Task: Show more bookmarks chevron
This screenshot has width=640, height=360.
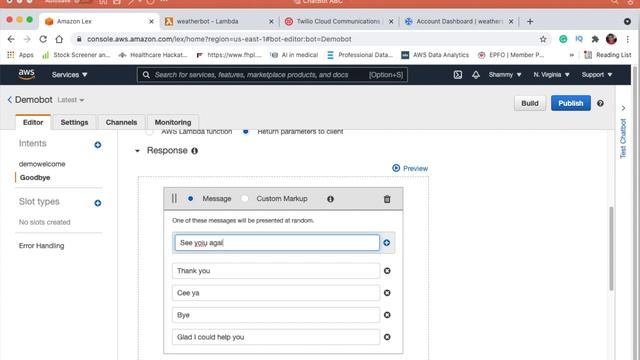Action: 571,55
